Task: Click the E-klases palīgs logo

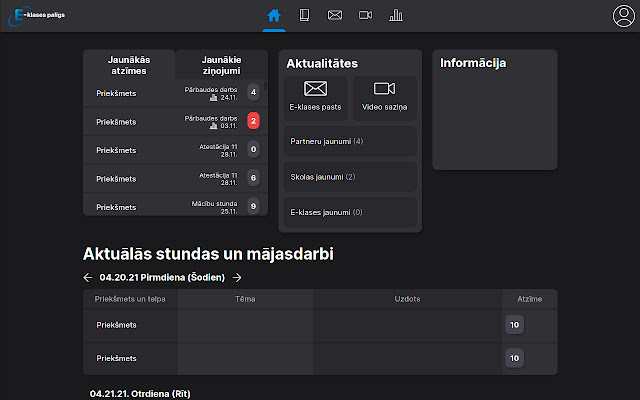Action: coord(37,16)
